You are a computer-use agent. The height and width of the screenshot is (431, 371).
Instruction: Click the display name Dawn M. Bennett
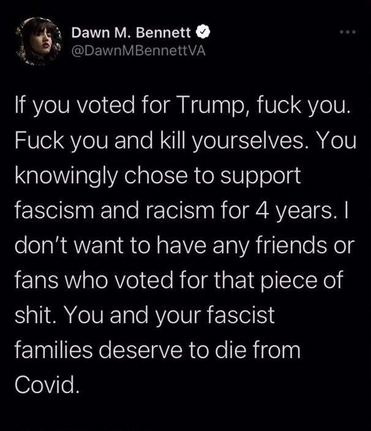[x=131, y=32]
